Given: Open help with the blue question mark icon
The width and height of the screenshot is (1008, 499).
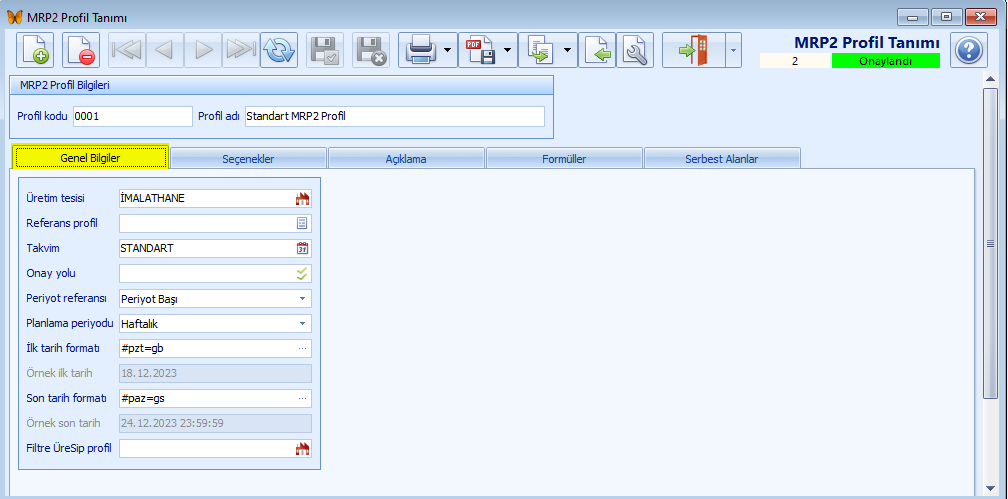Looking at the screenshot, I should coord(969,50).
